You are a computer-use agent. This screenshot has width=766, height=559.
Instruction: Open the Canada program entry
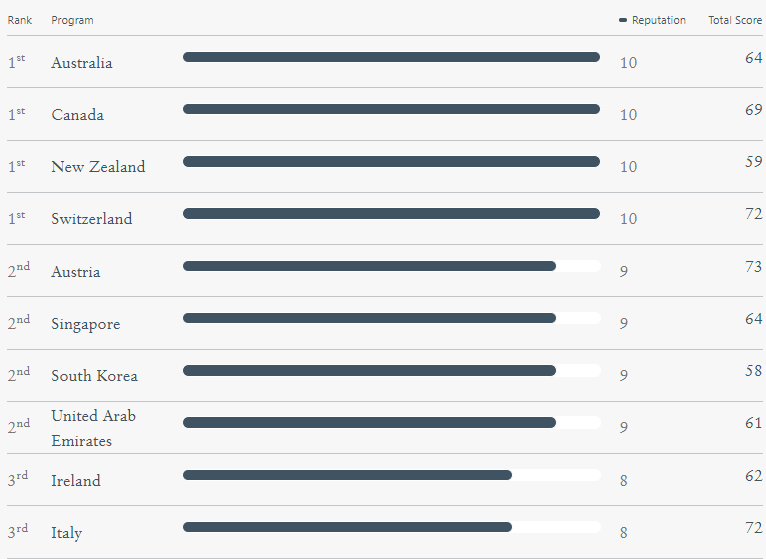77,115
